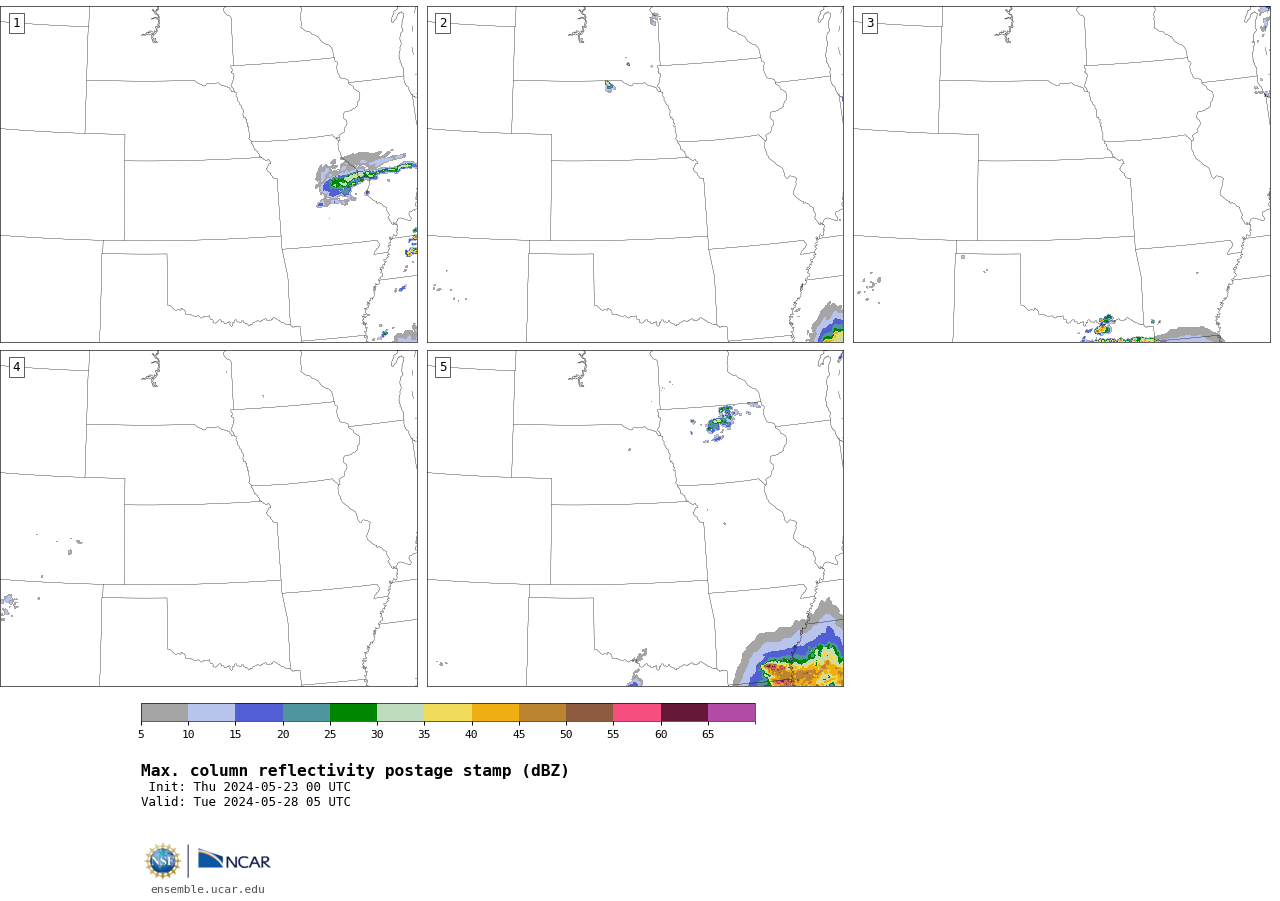Click the purple 65+ dBZ swatch
Screen dimensions: 1280x901
pos(732,713)
